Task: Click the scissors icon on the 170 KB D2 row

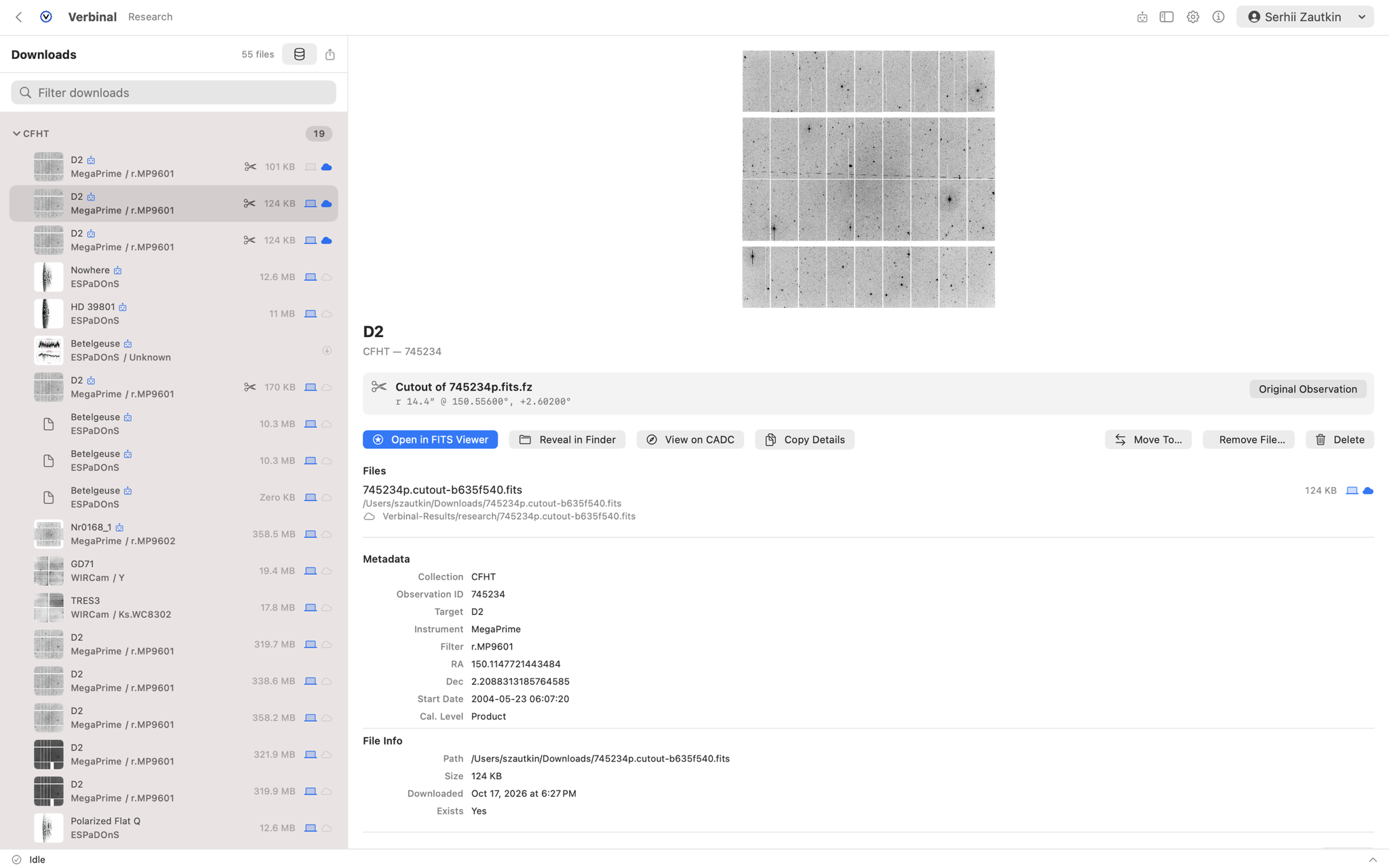Action: [250, 387]
